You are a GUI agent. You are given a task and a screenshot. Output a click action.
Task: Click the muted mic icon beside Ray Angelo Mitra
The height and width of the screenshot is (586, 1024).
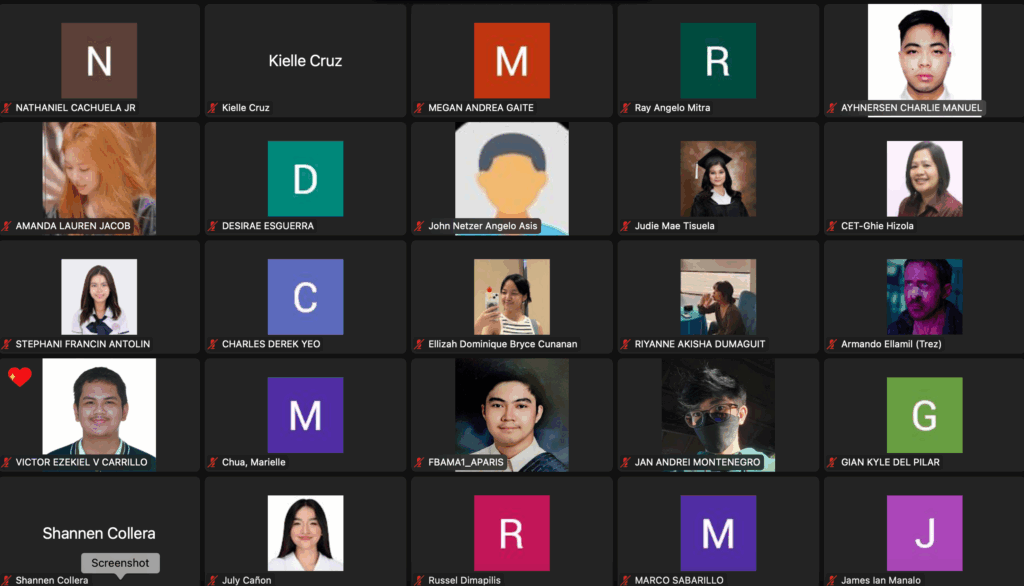tap(626, 108)
